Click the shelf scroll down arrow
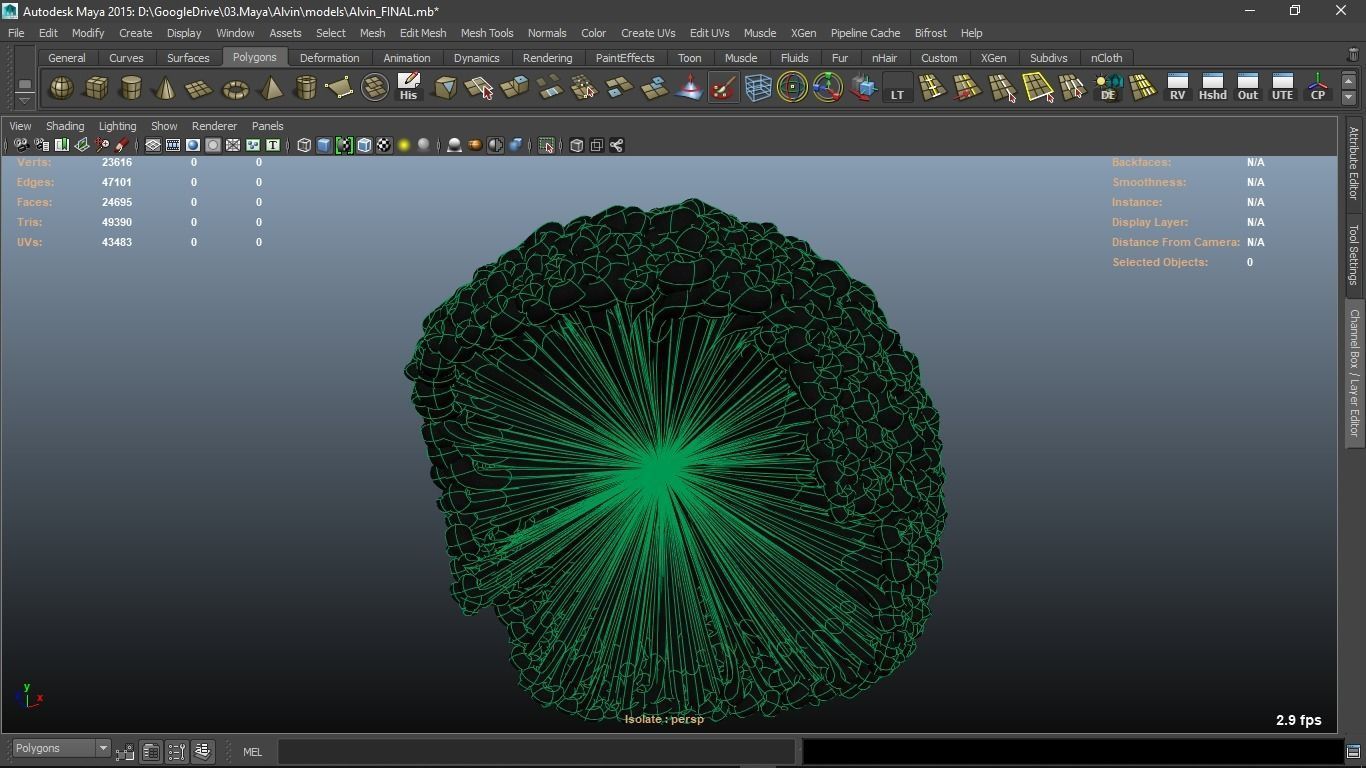The height and width of the screenshot is (768, 1366). click(1348, 97)
